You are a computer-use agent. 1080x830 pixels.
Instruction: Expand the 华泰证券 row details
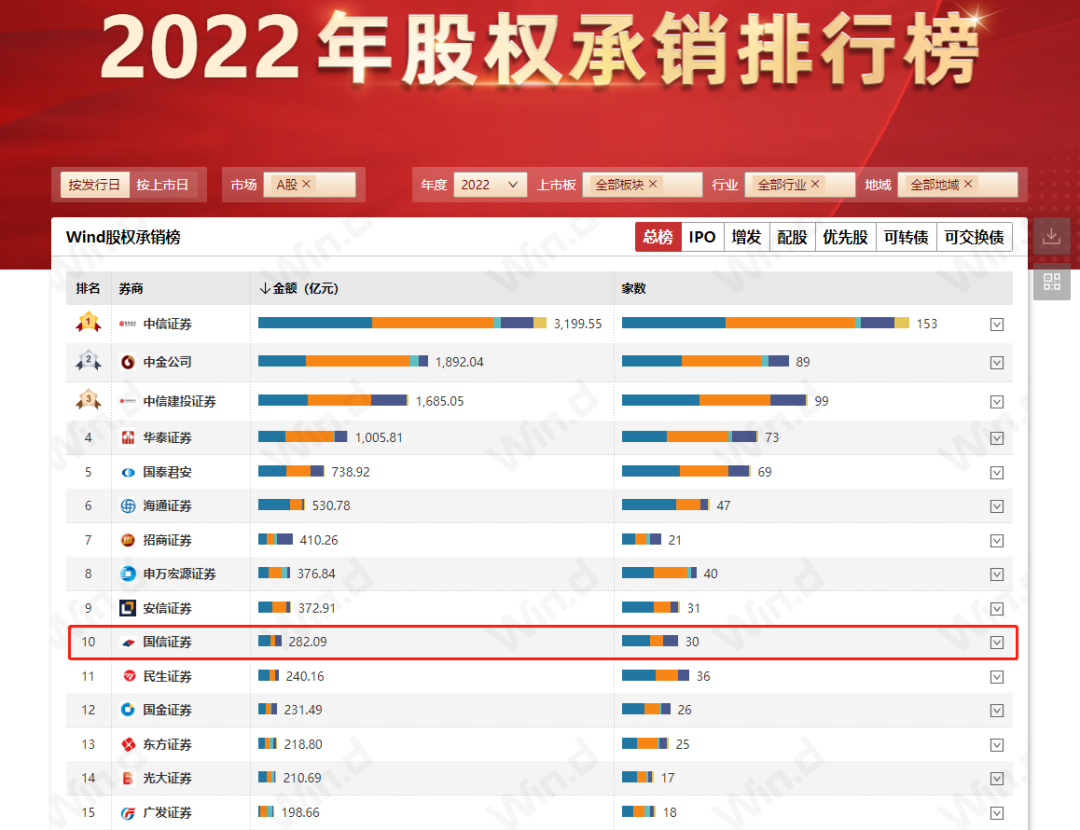tap(997, 438)
